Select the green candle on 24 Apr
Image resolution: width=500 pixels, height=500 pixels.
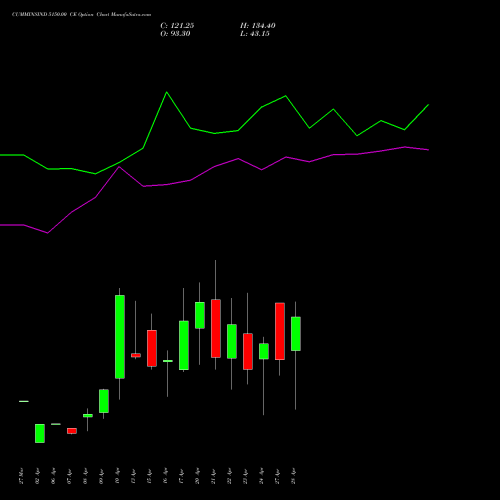(x=264, y=351)
